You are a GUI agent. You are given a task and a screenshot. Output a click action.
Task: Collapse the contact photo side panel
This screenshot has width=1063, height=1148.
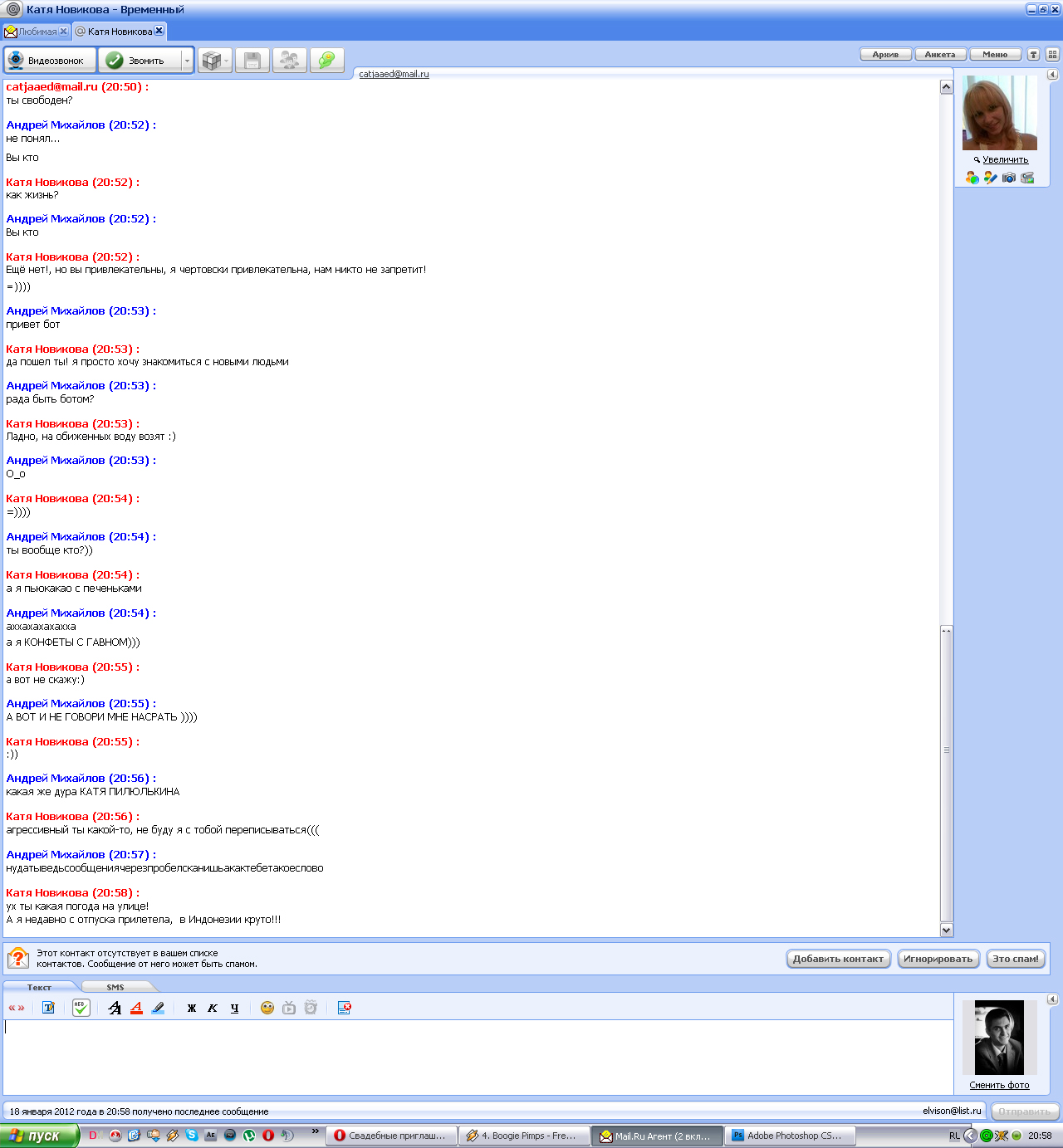(1052, 75)
